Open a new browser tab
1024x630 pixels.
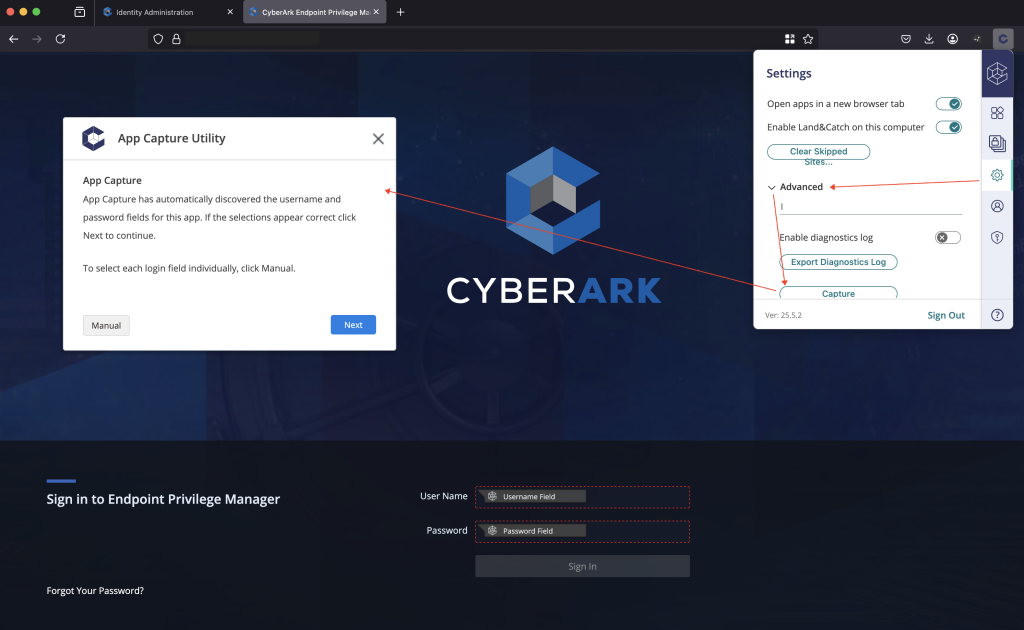coord(400,12)
